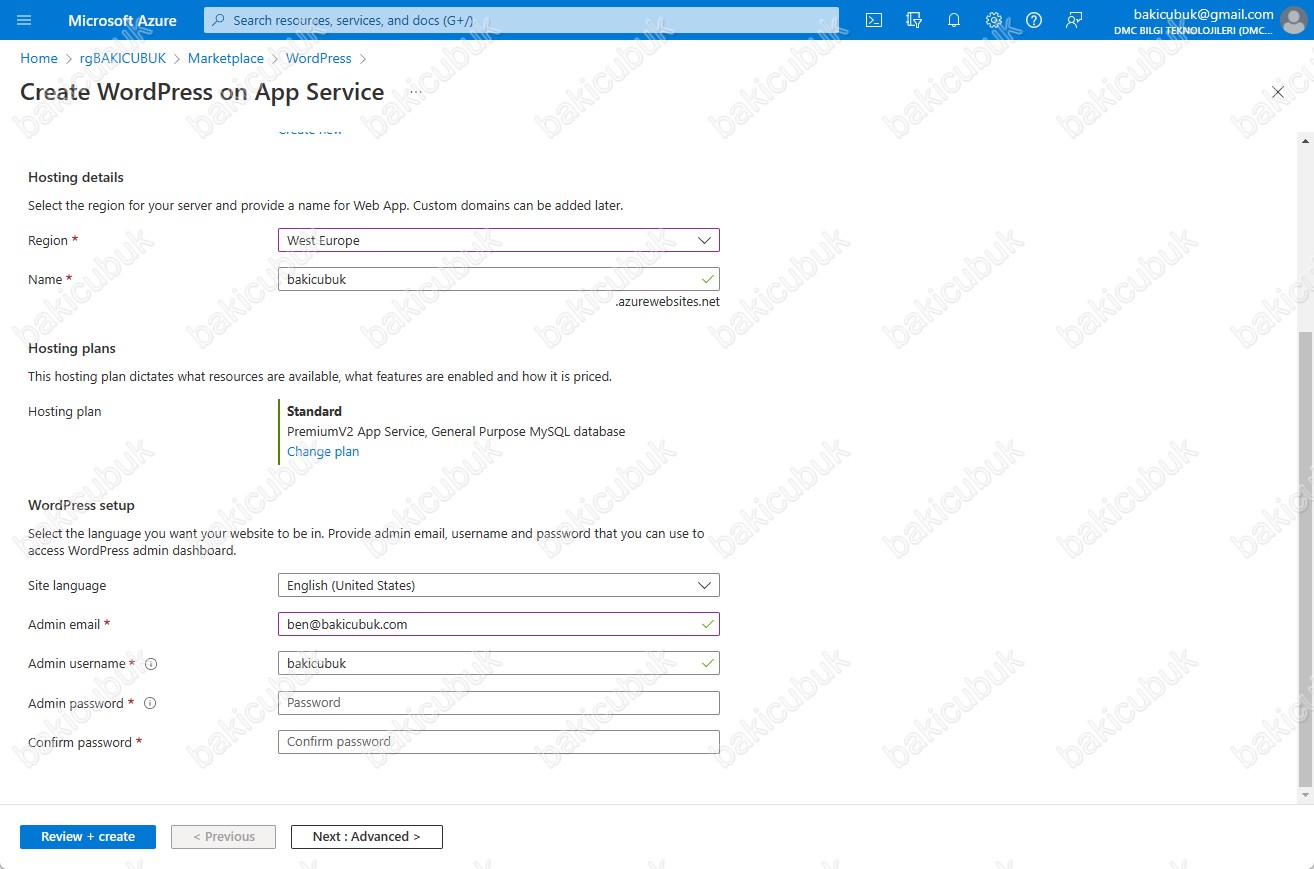
Task: Expand the Site language dropdown
Action: 498,585
